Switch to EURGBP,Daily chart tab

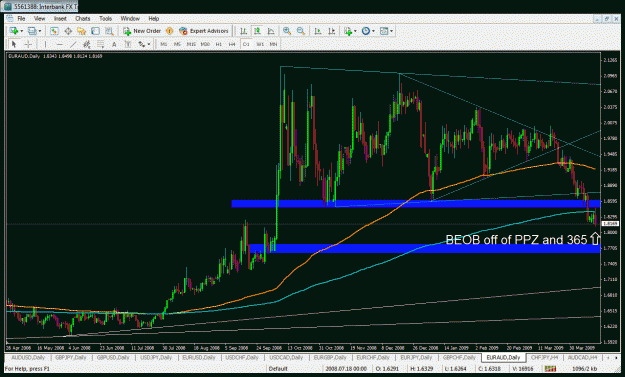pyautogui.click(x=330, y=357)
